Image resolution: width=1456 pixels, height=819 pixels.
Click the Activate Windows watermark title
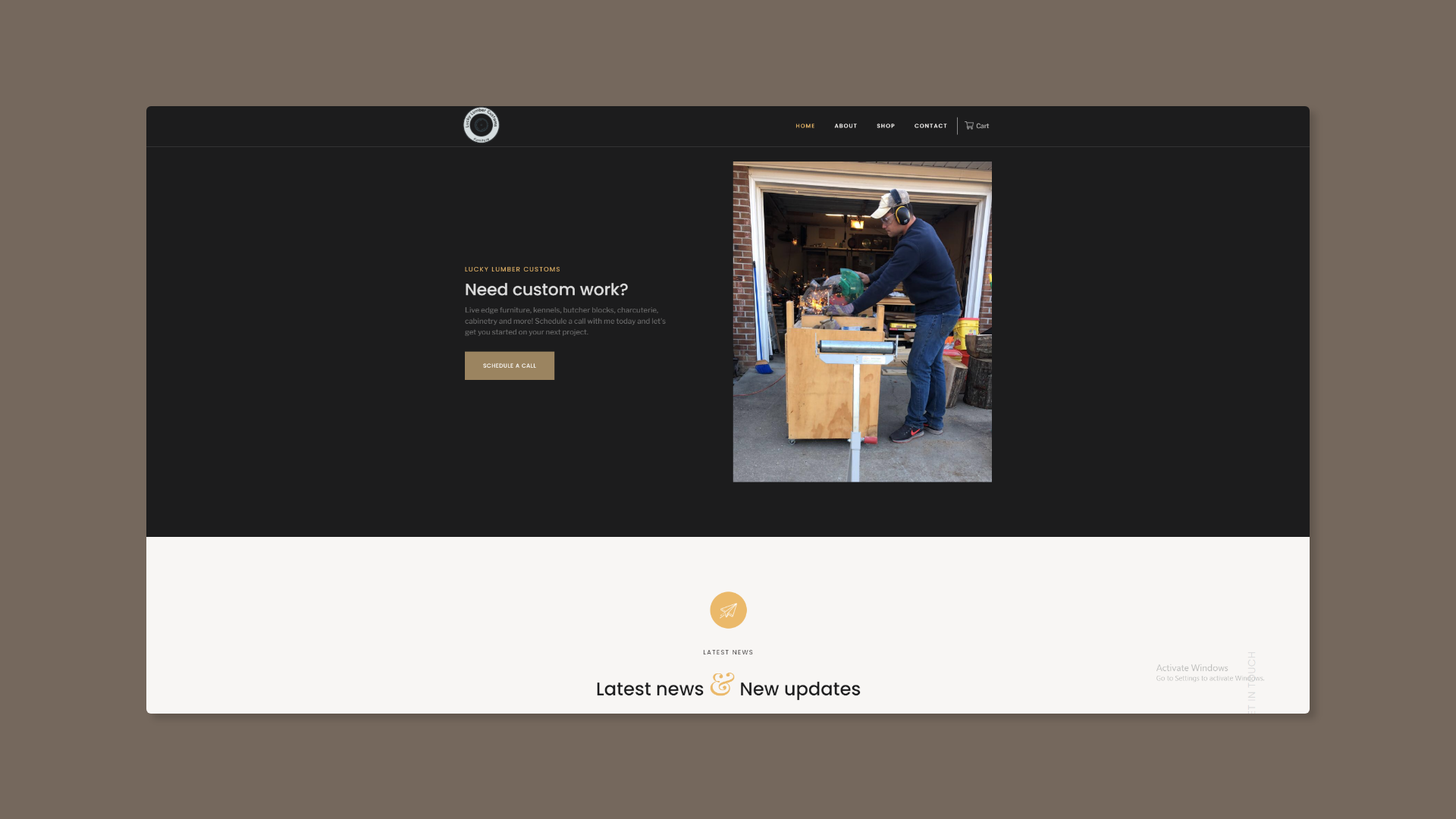pos(1192,668)
